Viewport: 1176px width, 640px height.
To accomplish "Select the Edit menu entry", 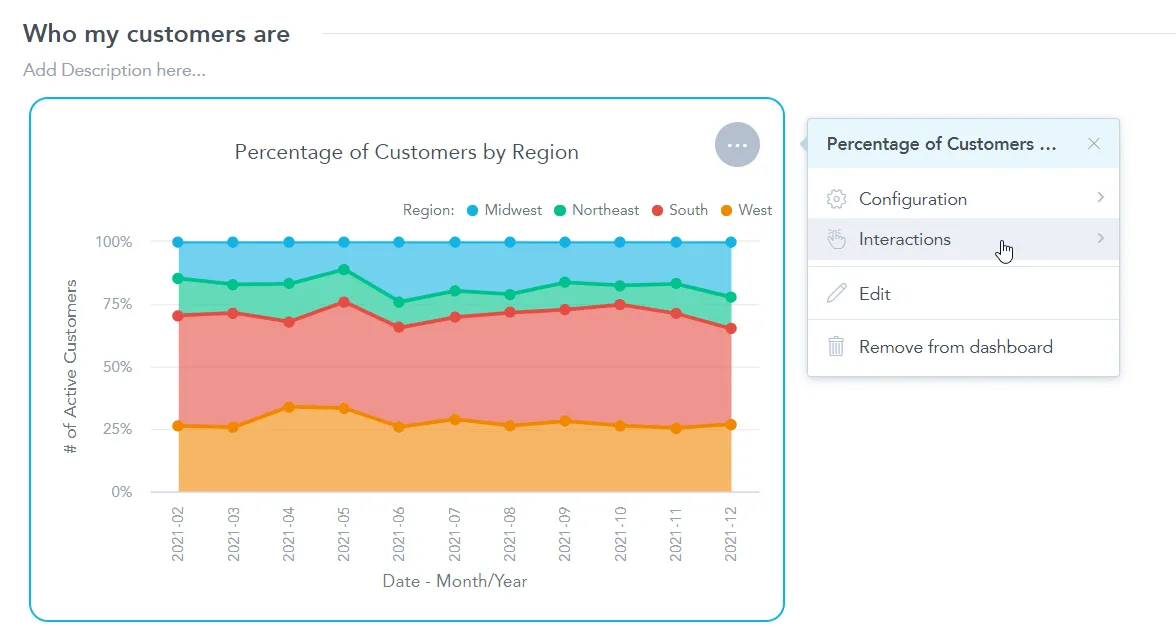I will click(876, 293).
